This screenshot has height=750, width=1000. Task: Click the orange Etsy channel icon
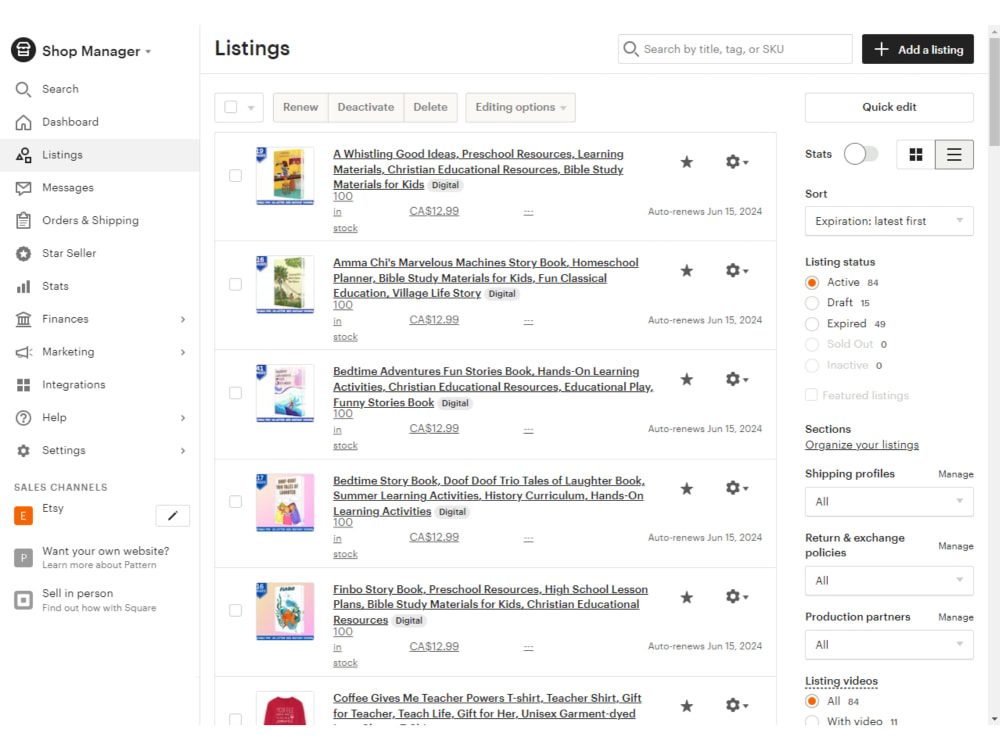point(23,515)
